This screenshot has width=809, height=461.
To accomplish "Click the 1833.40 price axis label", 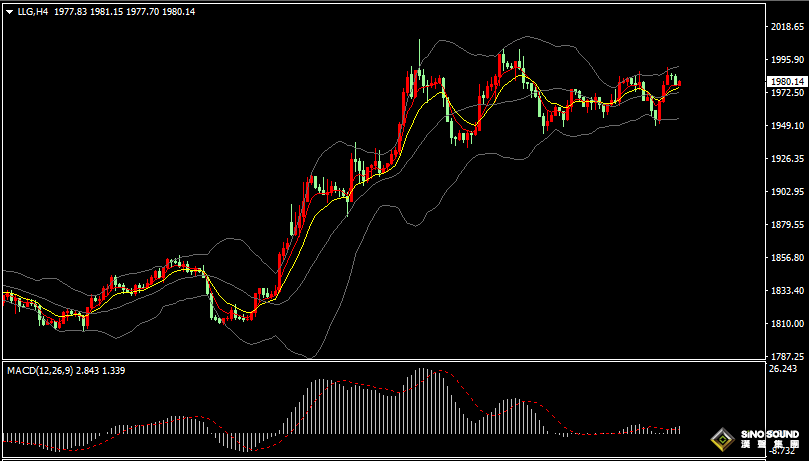I will [784, 291].
